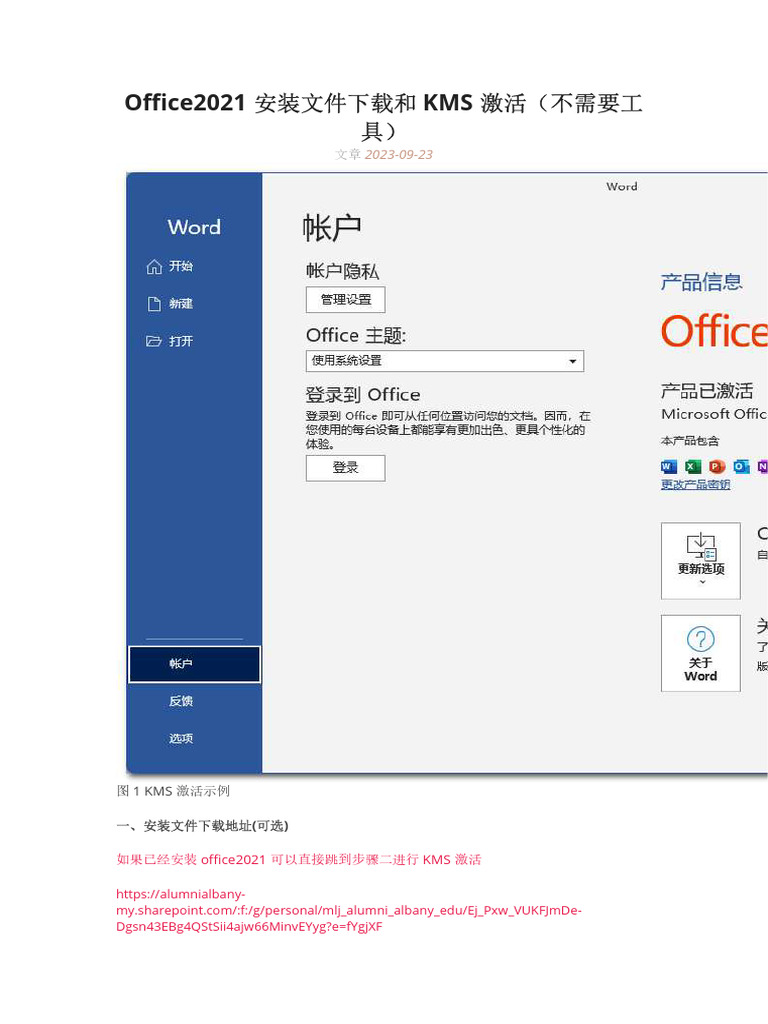The image size is (768, 1024).
Task: Click the Home (开始) house icon
Action: (x=154, y=266)
